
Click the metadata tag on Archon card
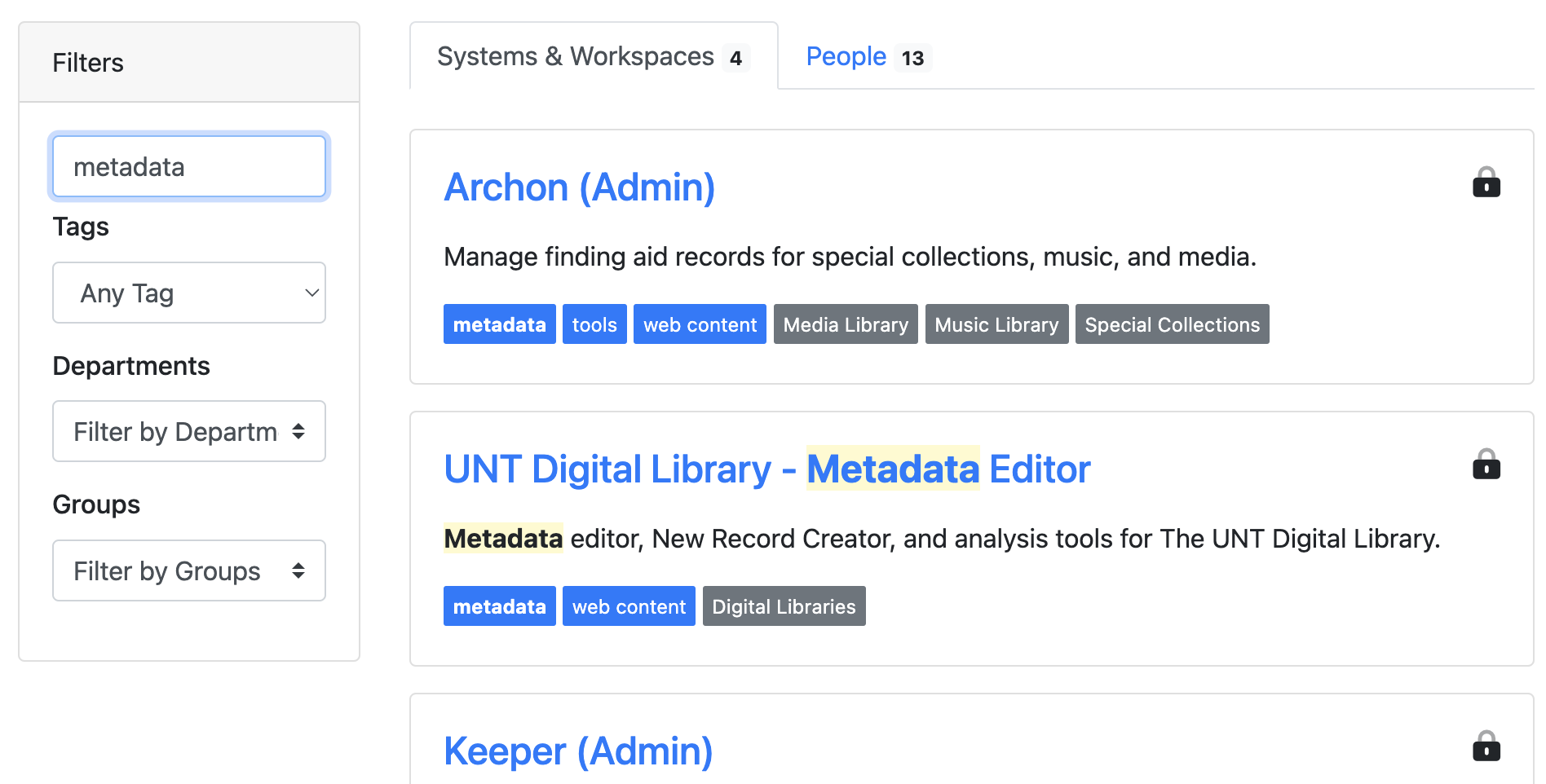coord(500,324)
